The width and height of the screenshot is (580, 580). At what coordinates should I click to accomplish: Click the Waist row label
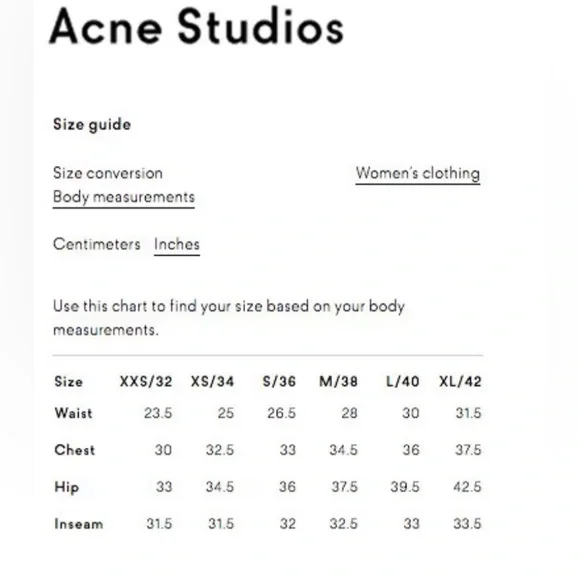(x=73, y=413)
